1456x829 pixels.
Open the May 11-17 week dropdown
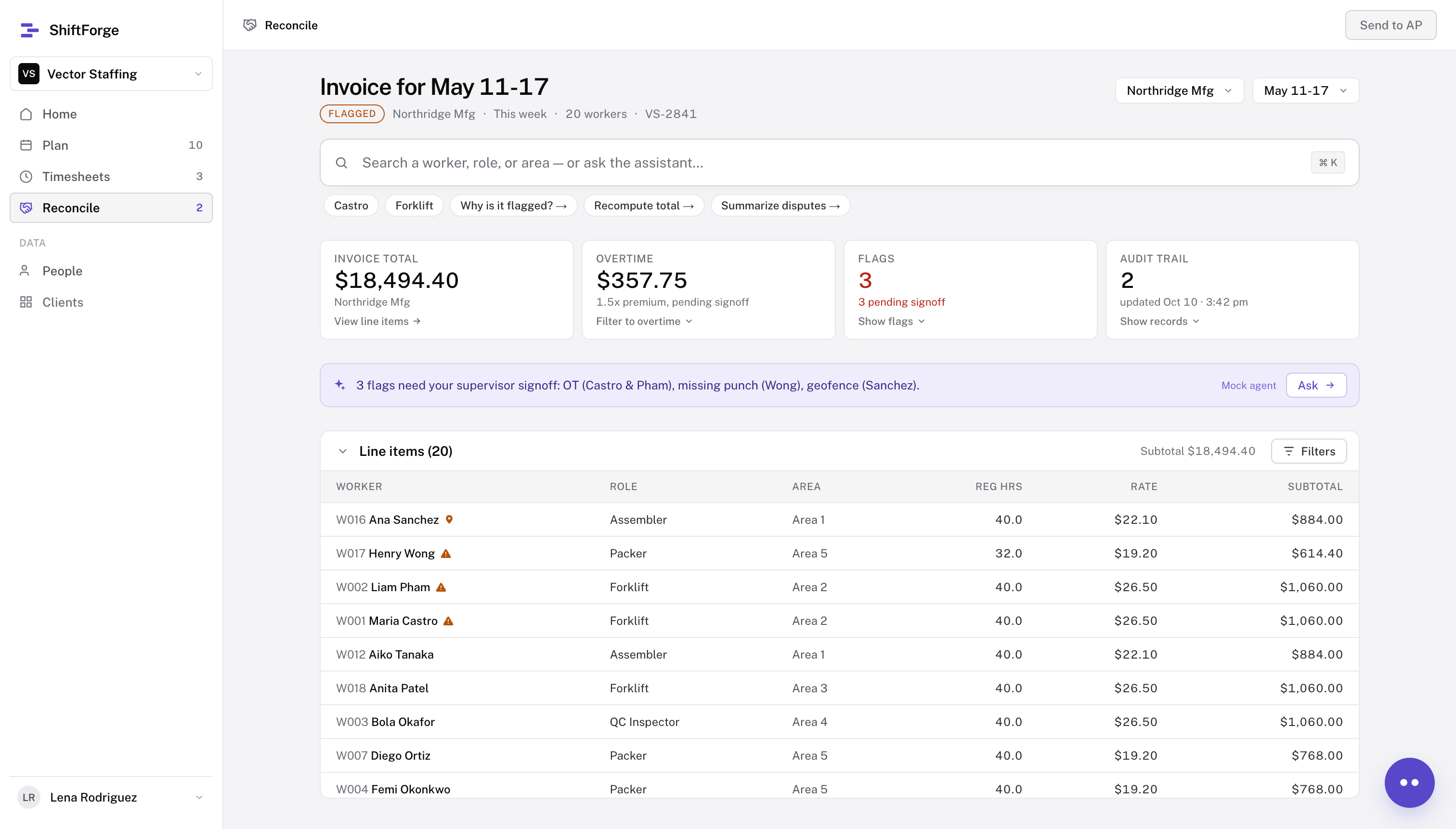(1305, 91)
